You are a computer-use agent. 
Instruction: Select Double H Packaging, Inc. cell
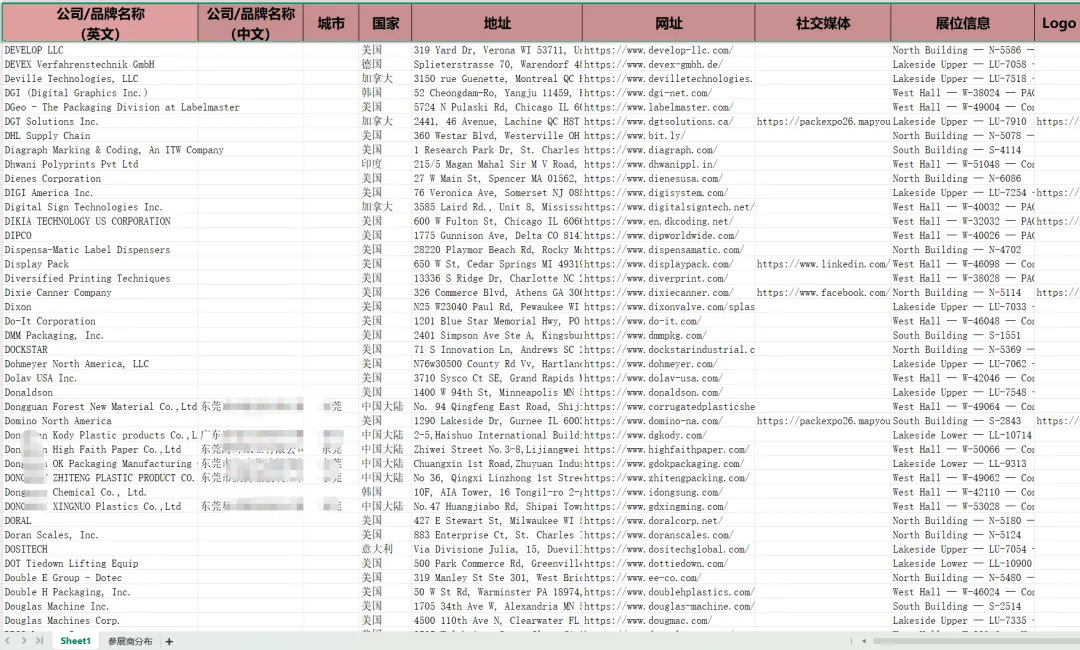(100, 592)
